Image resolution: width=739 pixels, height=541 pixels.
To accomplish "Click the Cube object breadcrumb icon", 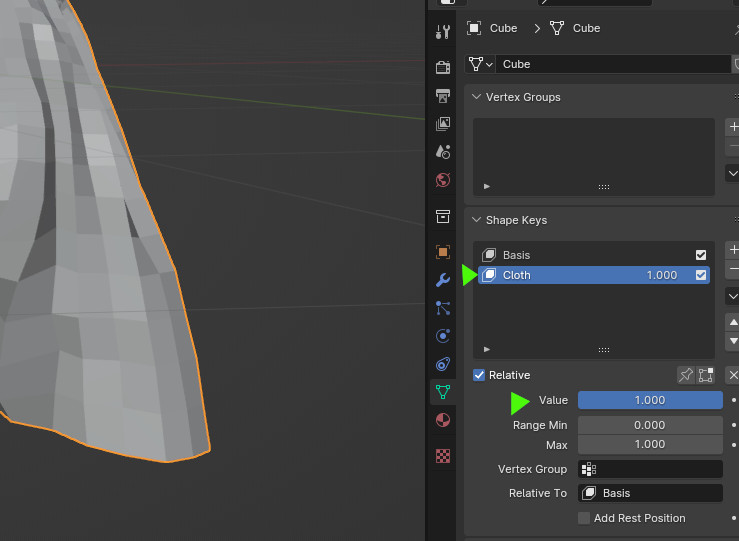I will point(474,28).
